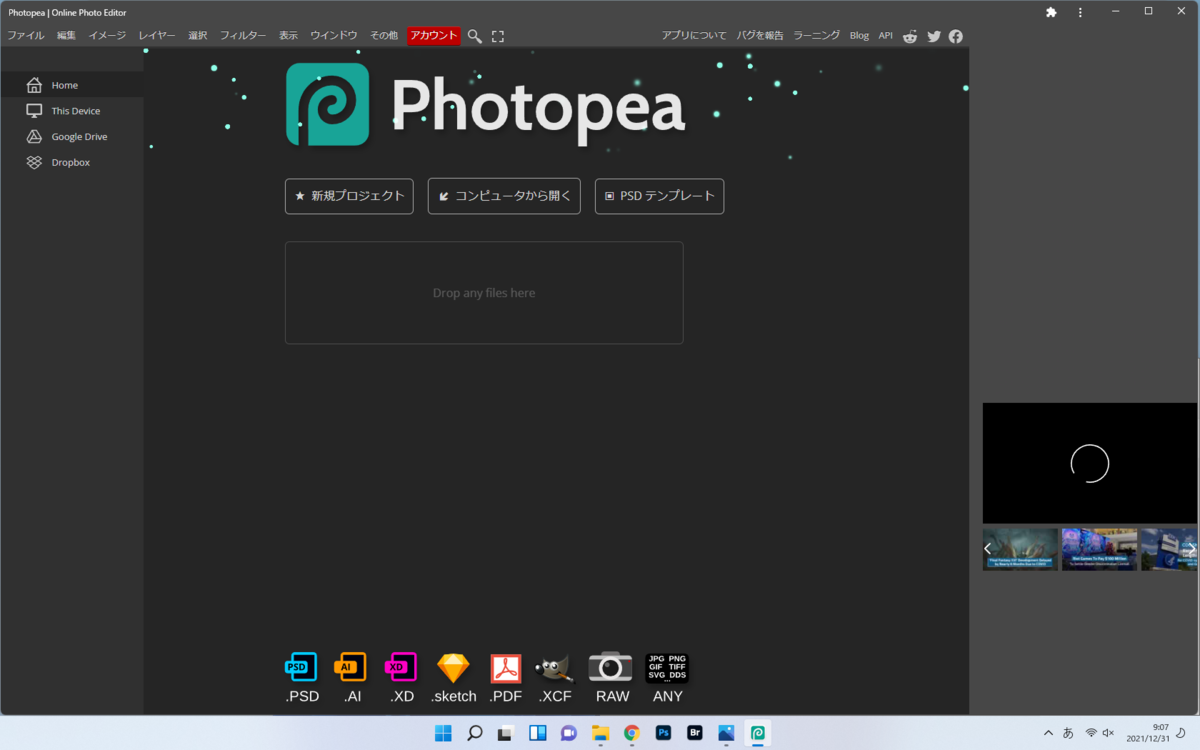The width and height of the screenshot is (1200, 750).
Task: Open the ファイル menu
Action: coord(26,36)
